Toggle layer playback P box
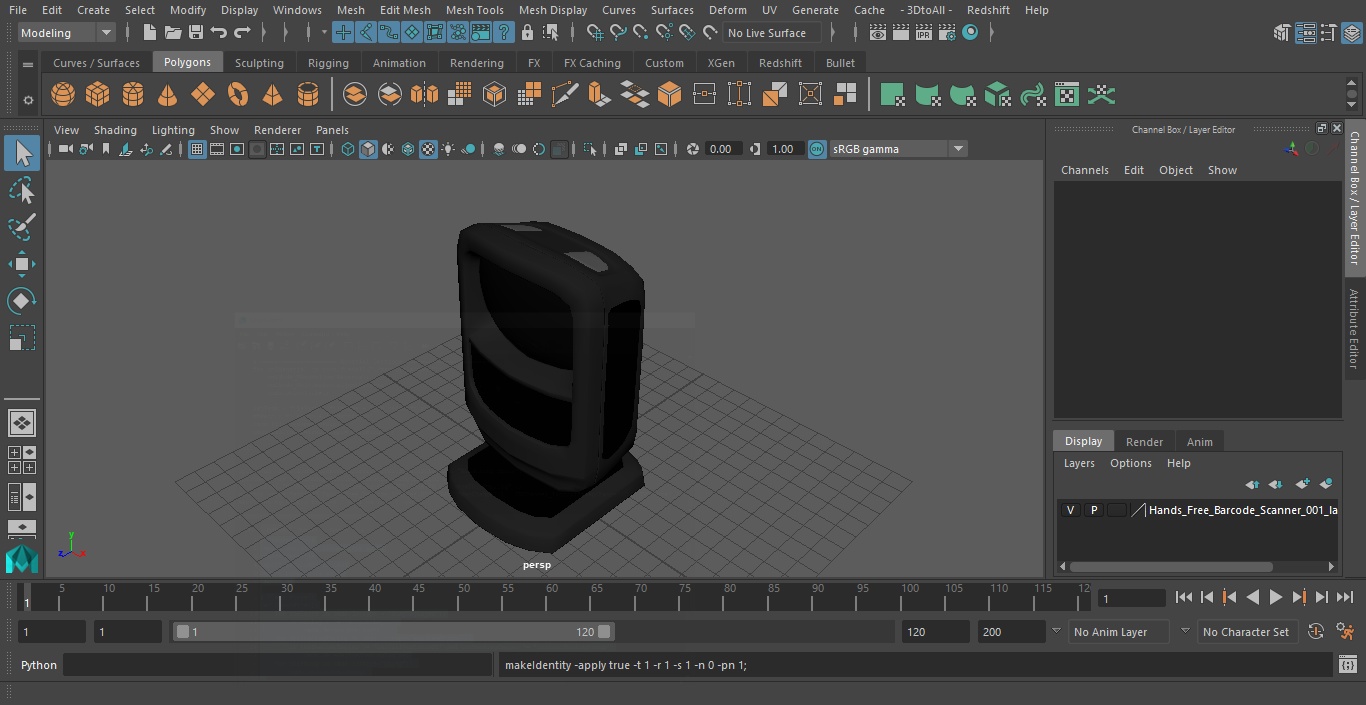Image resolution: width=1366 pixels, height=705 pixels. coord(1093,510)
